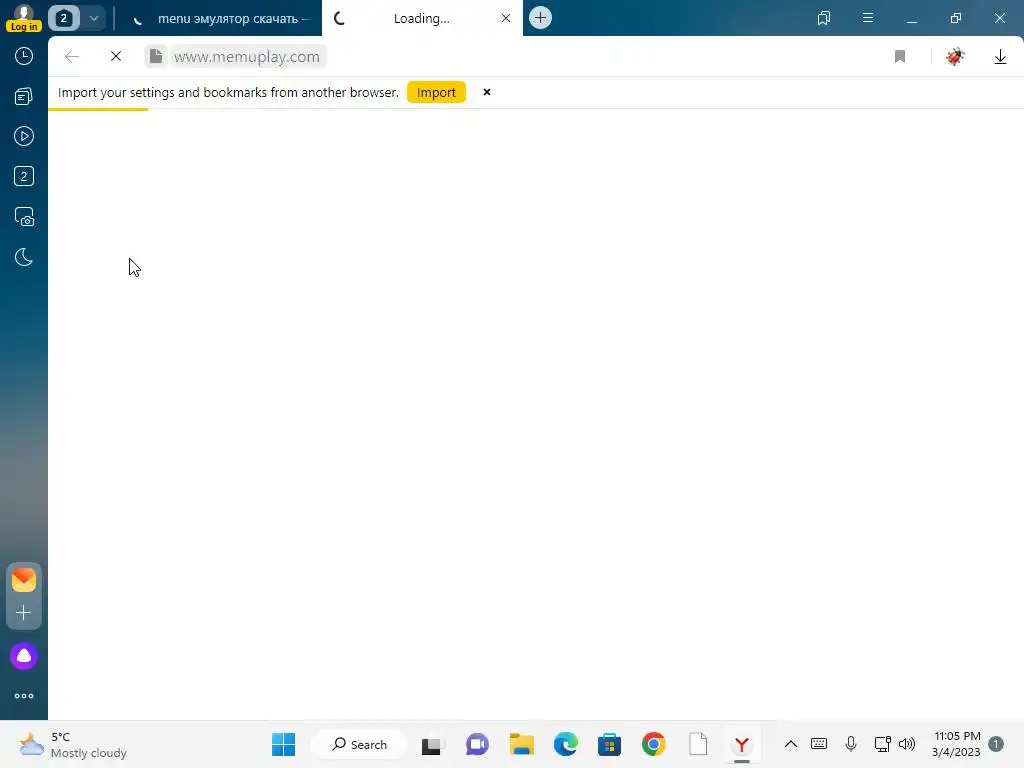This screenshot has height=768, width=1024.
Task: Open the Windows Start menu
Action: [283, 744]
